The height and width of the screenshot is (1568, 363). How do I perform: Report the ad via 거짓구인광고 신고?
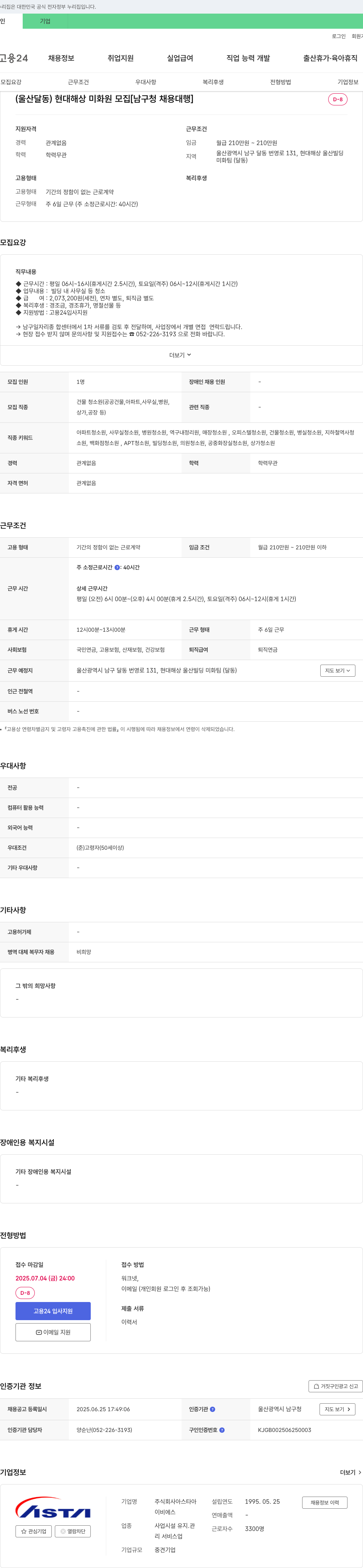point(336,1386)
